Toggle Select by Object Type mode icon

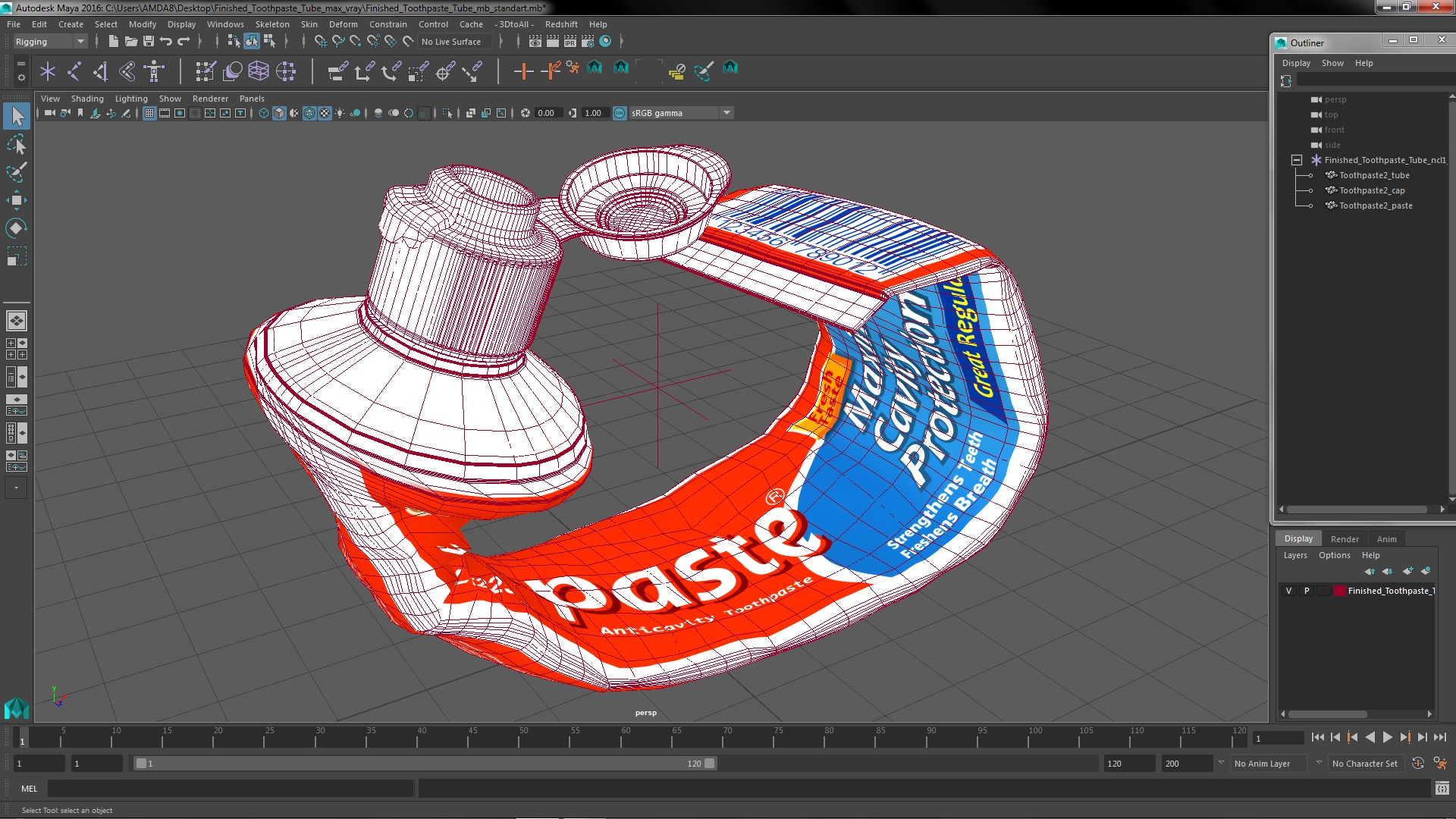click(252, 42)
